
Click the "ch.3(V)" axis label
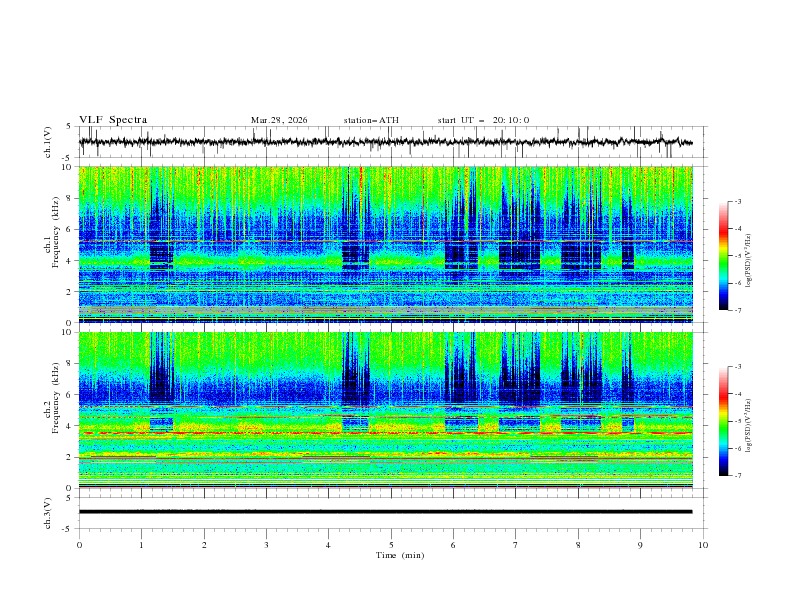tap(48, 513)
